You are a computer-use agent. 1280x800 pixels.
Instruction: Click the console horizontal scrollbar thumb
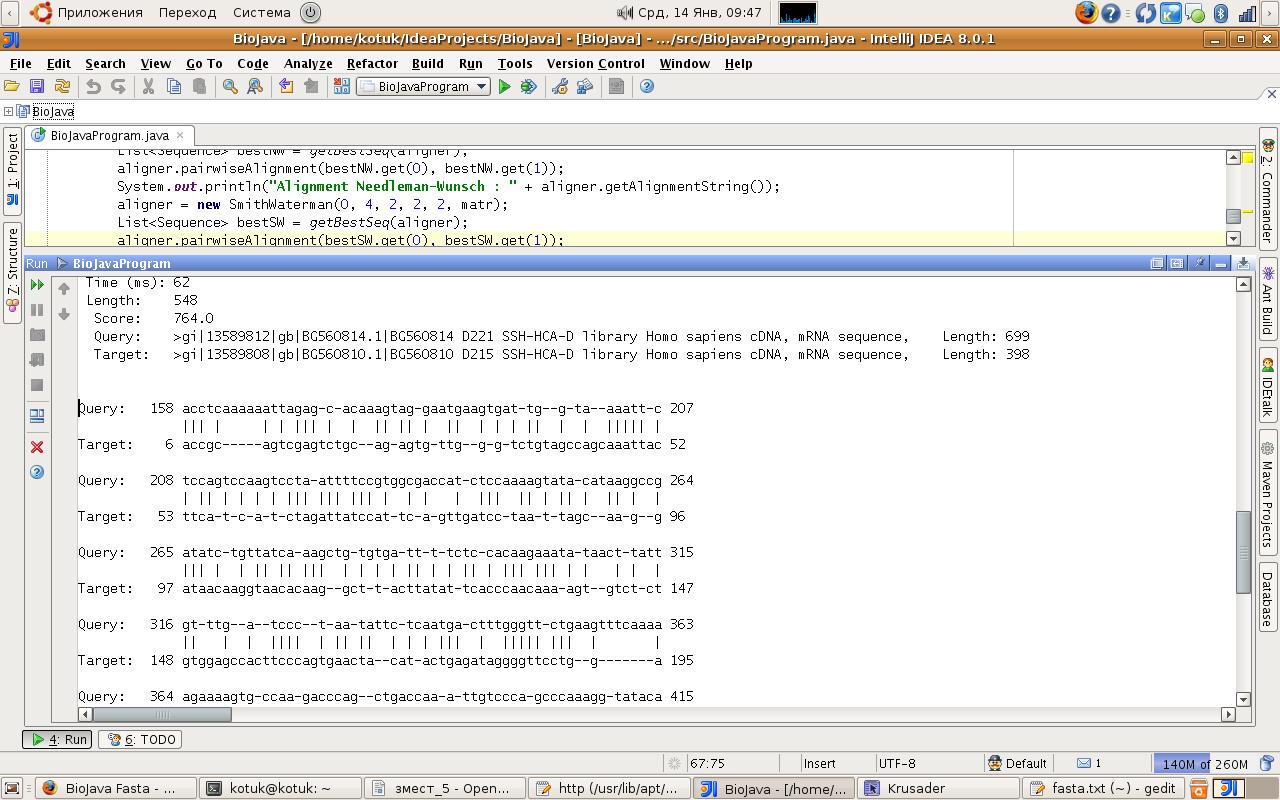point(162,714)
